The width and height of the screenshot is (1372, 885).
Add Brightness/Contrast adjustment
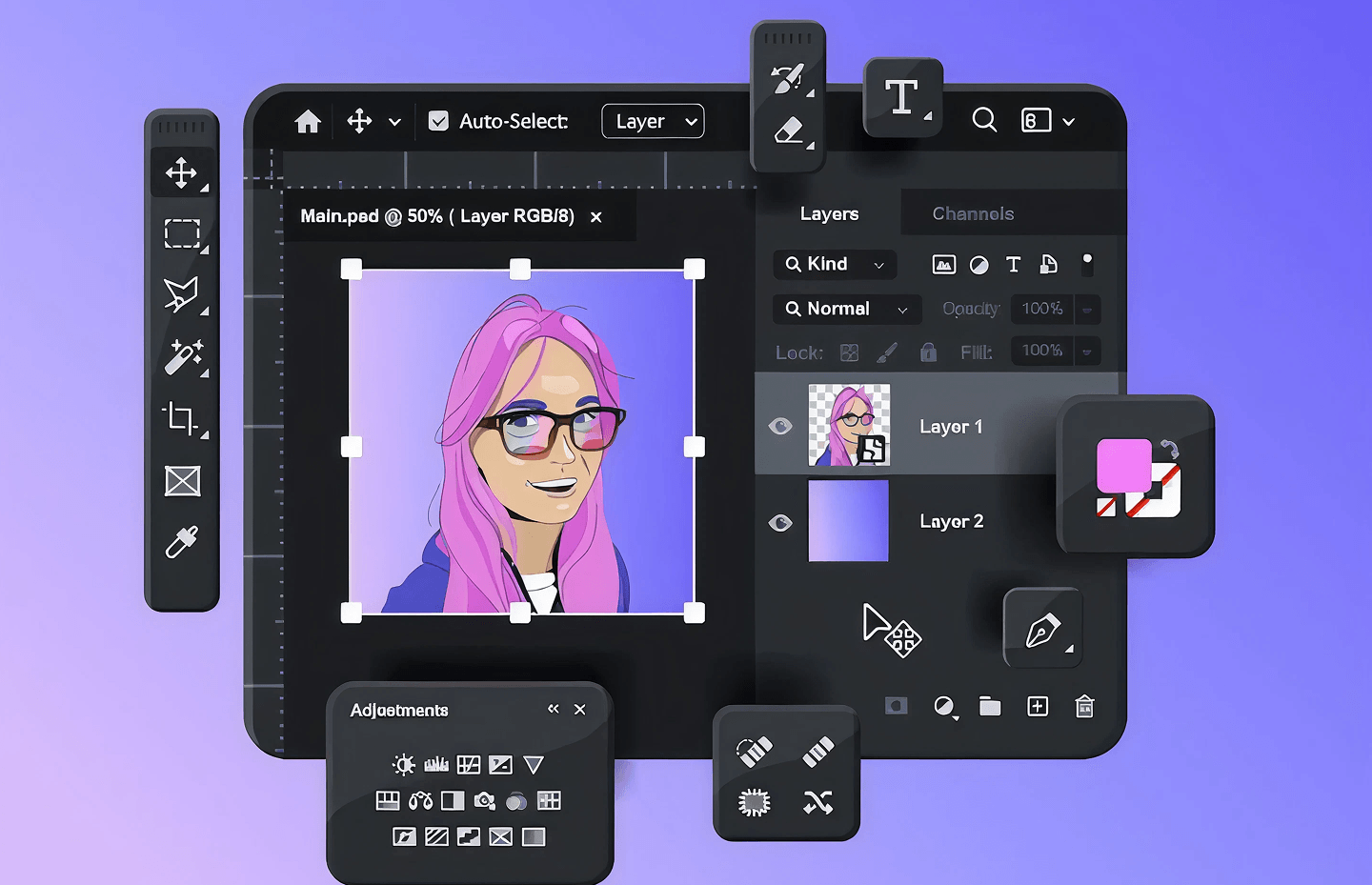coord(404,764)
